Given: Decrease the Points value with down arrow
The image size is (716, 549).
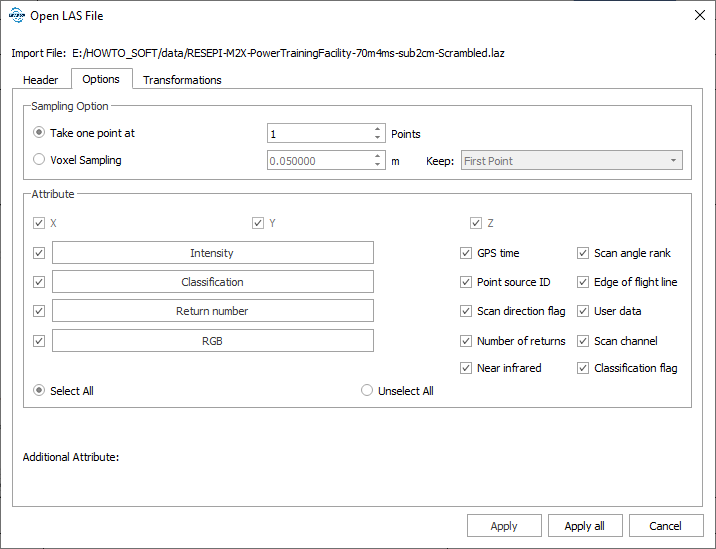Looking at the screenshot, I should point(378,138).
